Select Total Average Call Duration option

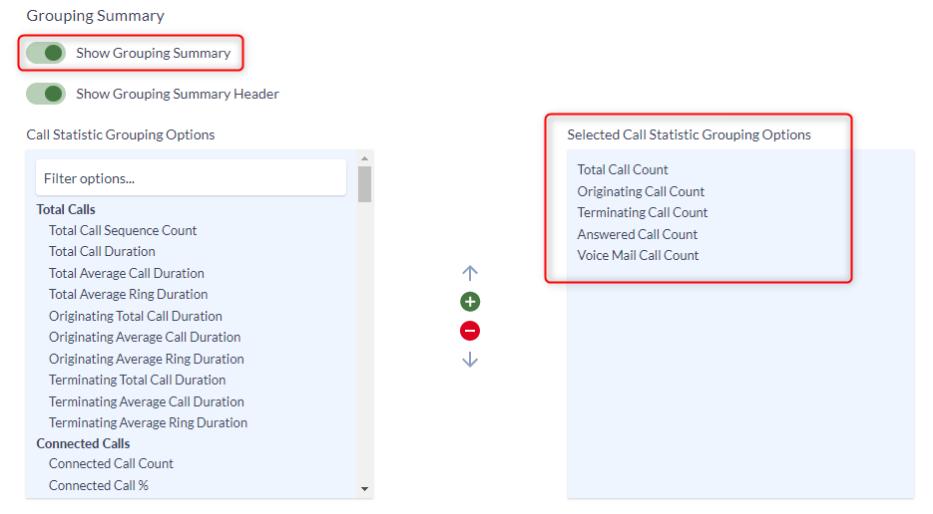click(126, 273)
